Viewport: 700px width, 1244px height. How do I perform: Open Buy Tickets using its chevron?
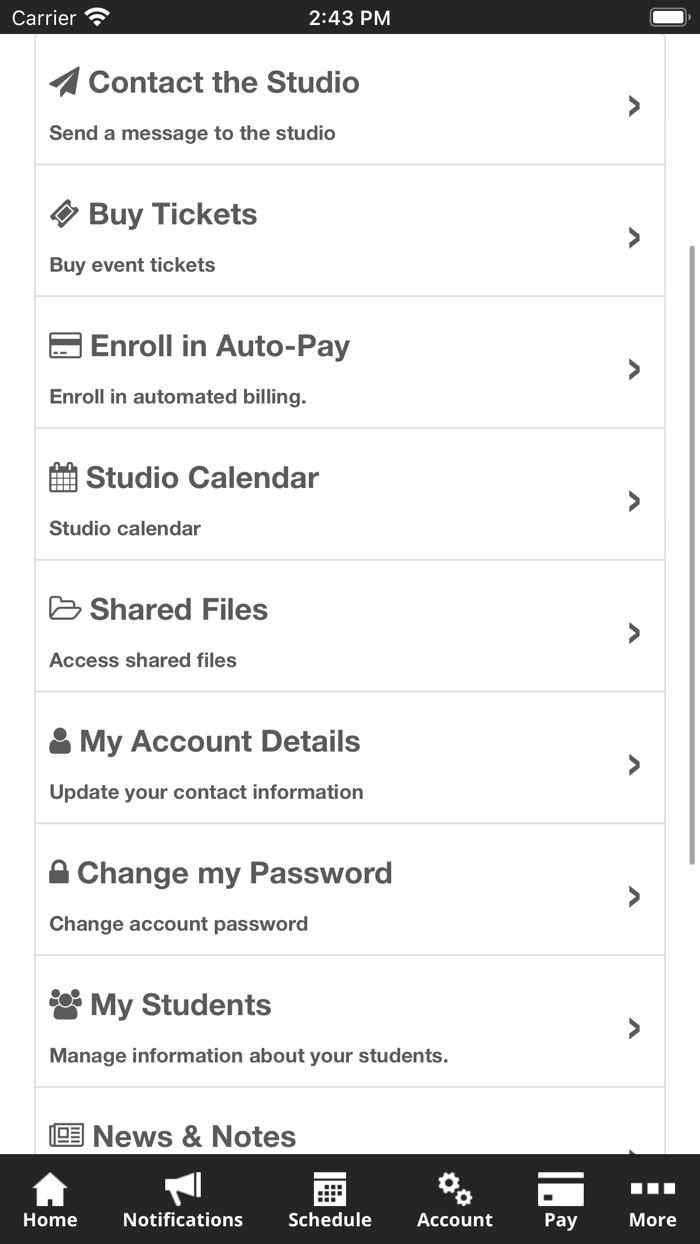click(x=634, y=238)
